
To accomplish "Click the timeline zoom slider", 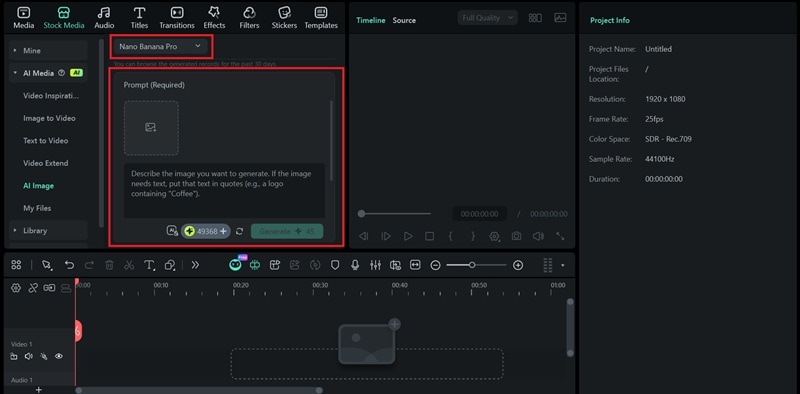I will point(477,265).
